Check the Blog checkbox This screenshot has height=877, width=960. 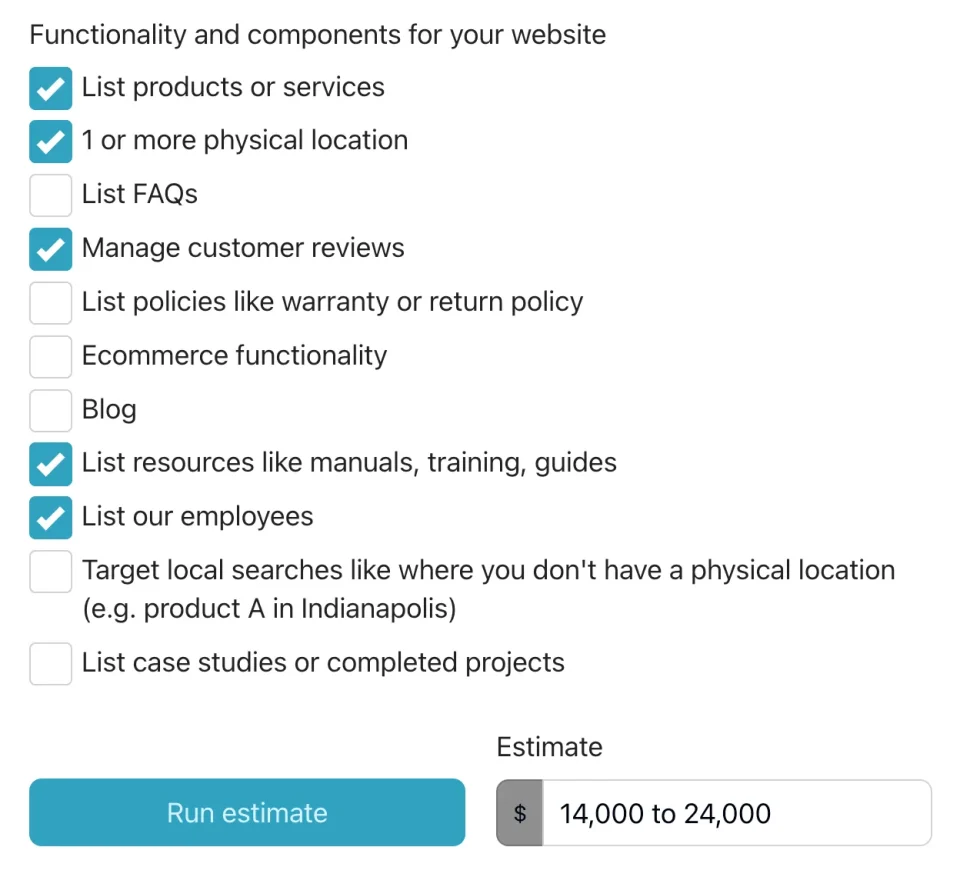pos(50,410)
